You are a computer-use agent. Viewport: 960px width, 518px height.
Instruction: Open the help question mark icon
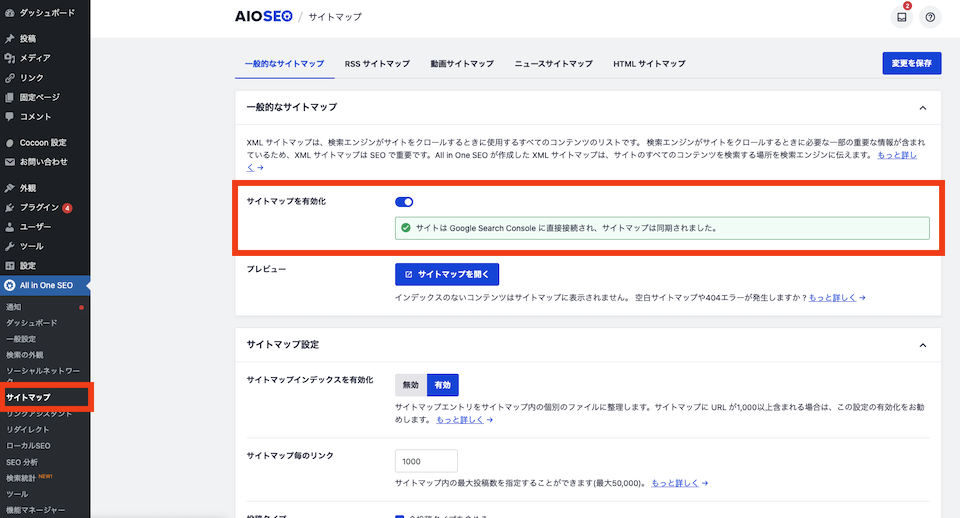click(930, 17)
